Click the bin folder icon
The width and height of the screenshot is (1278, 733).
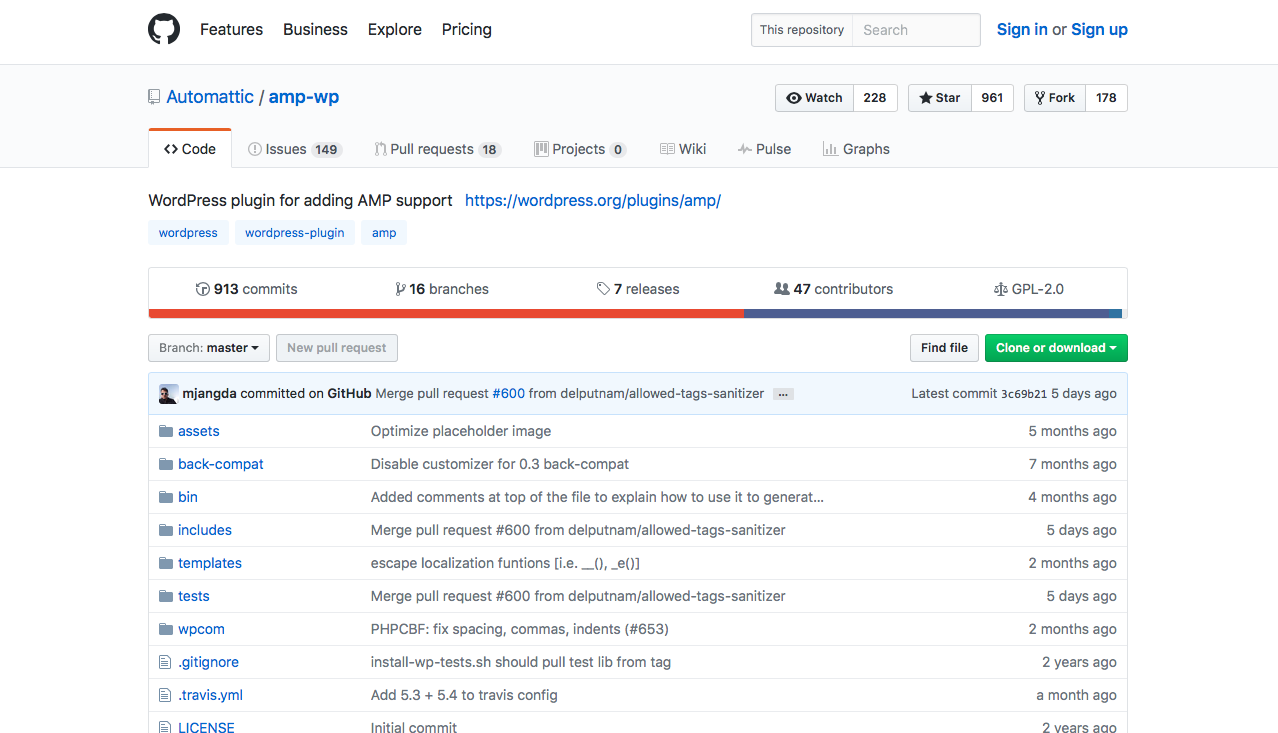coord(166,497)
